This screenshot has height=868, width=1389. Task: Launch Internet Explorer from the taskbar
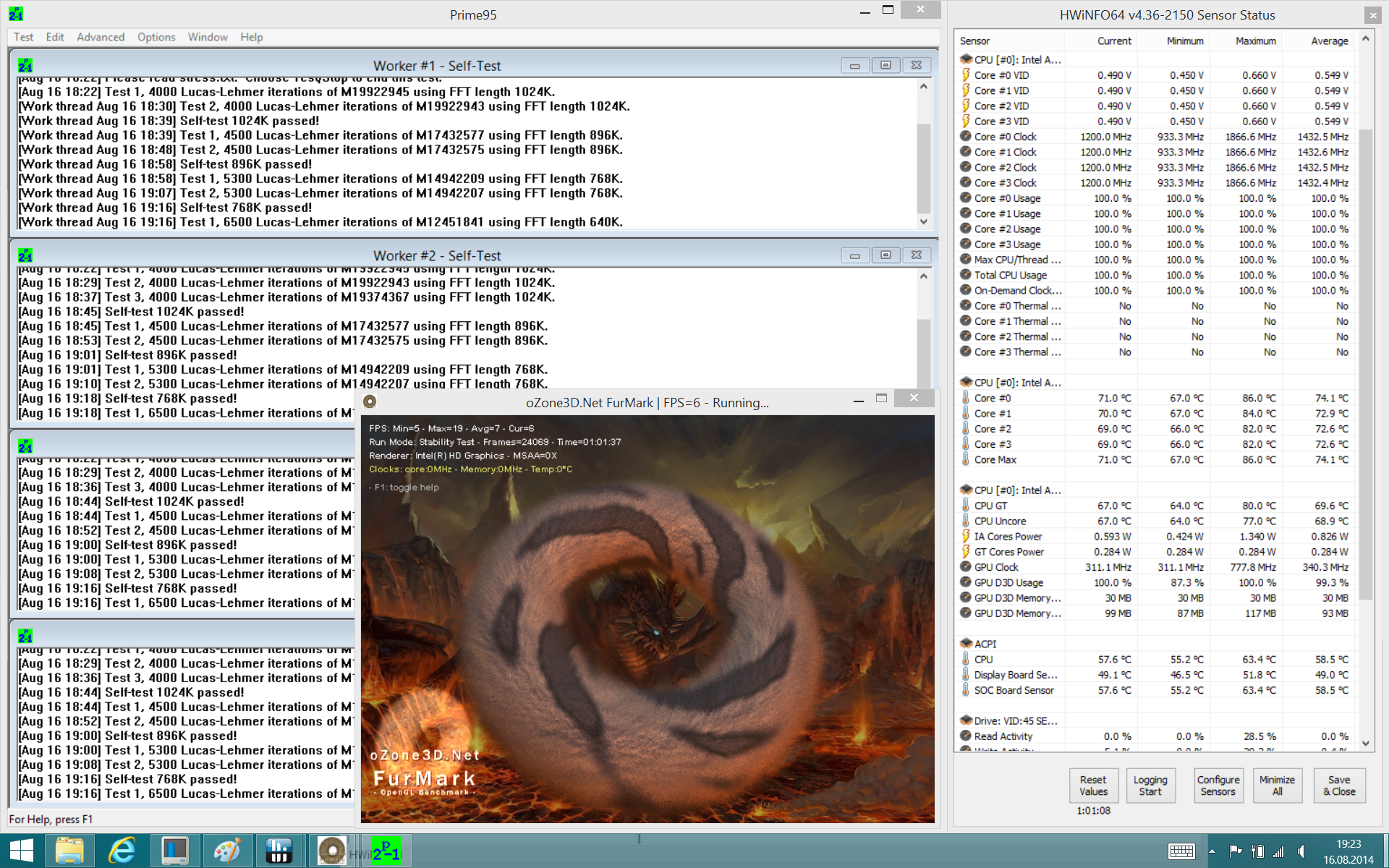point(122,851)
